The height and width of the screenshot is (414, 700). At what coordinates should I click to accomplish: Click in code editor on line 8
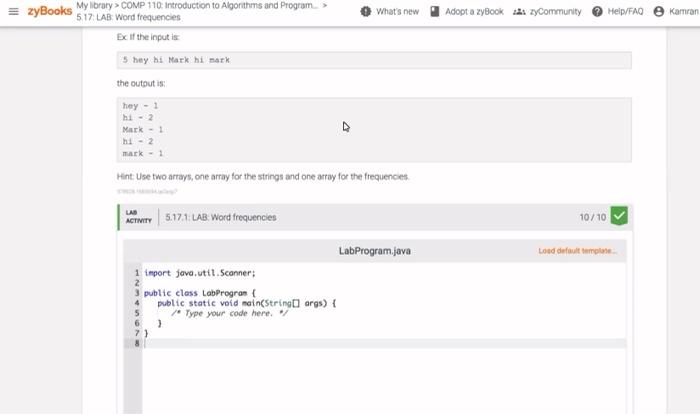[x=384, y=343]
